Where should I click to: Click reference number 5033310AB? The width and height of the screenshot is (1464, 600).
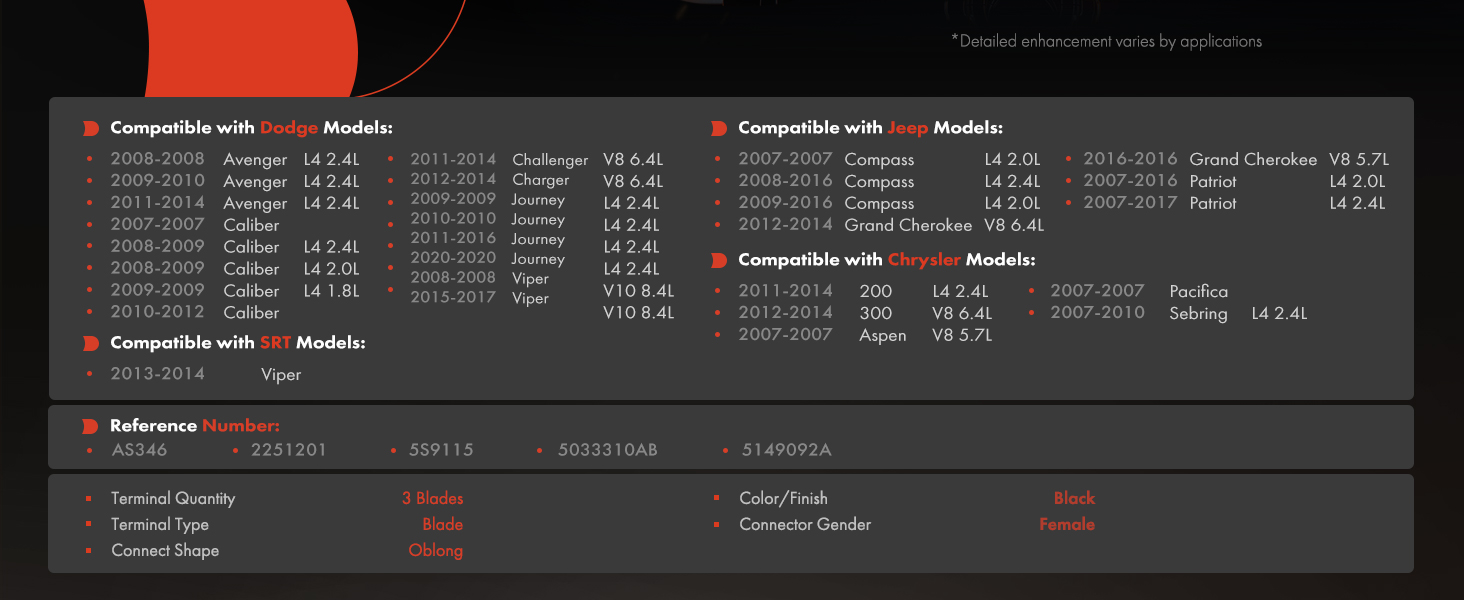(608, 450)
